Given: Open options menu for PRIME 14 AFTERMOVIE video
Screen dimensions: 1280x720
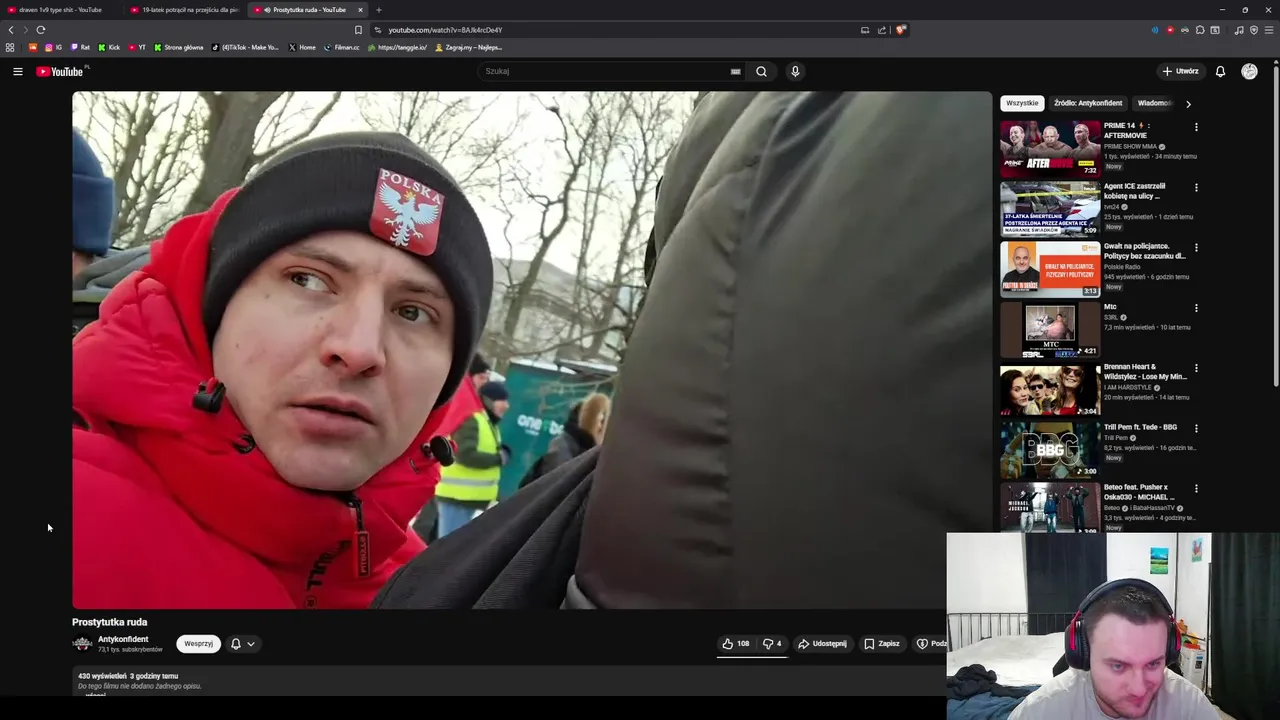Looking at the screenshot, I should (x=1196, y=127).
